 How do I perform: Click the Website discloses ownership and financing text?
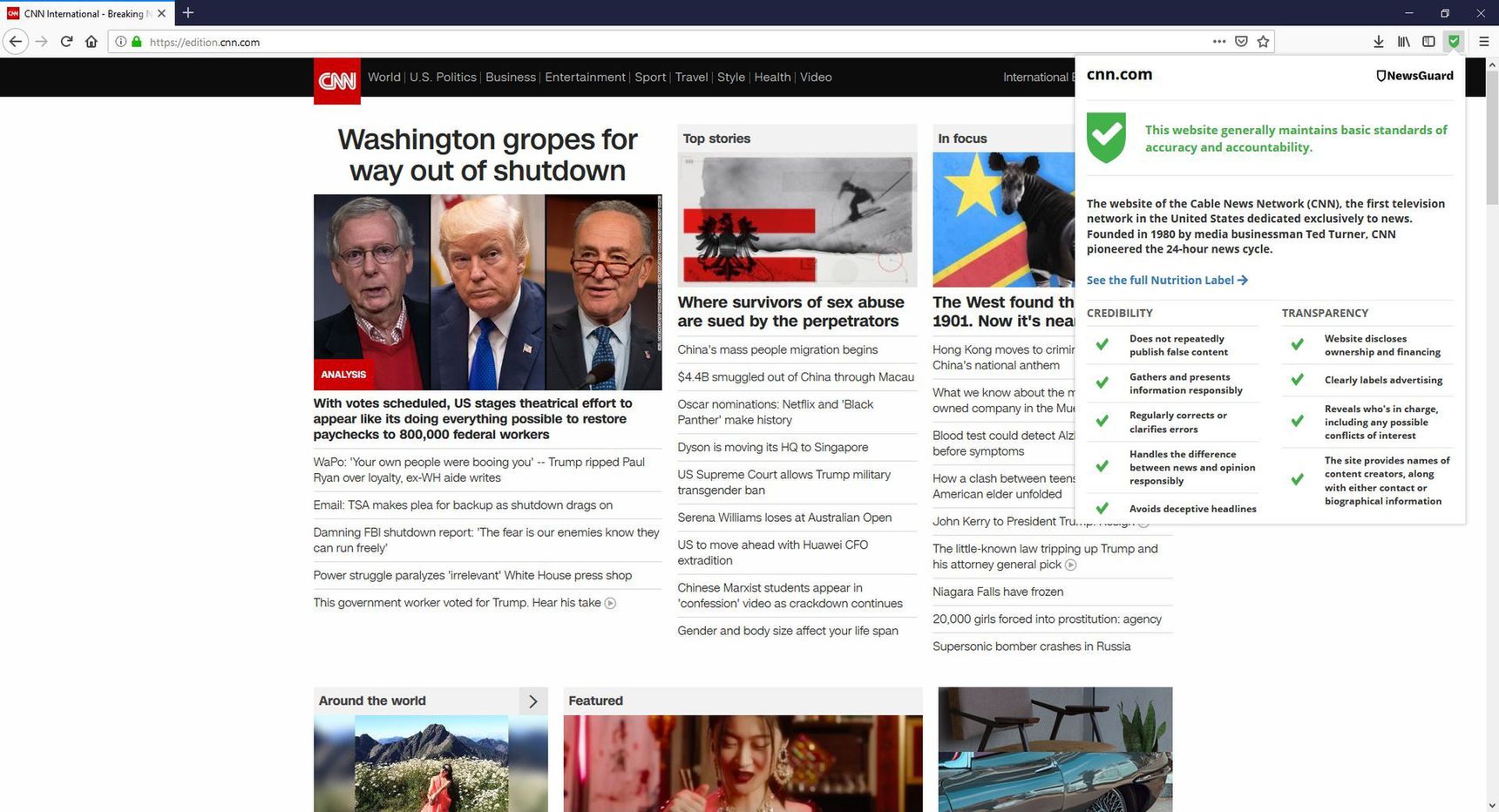pos(1382,345)
